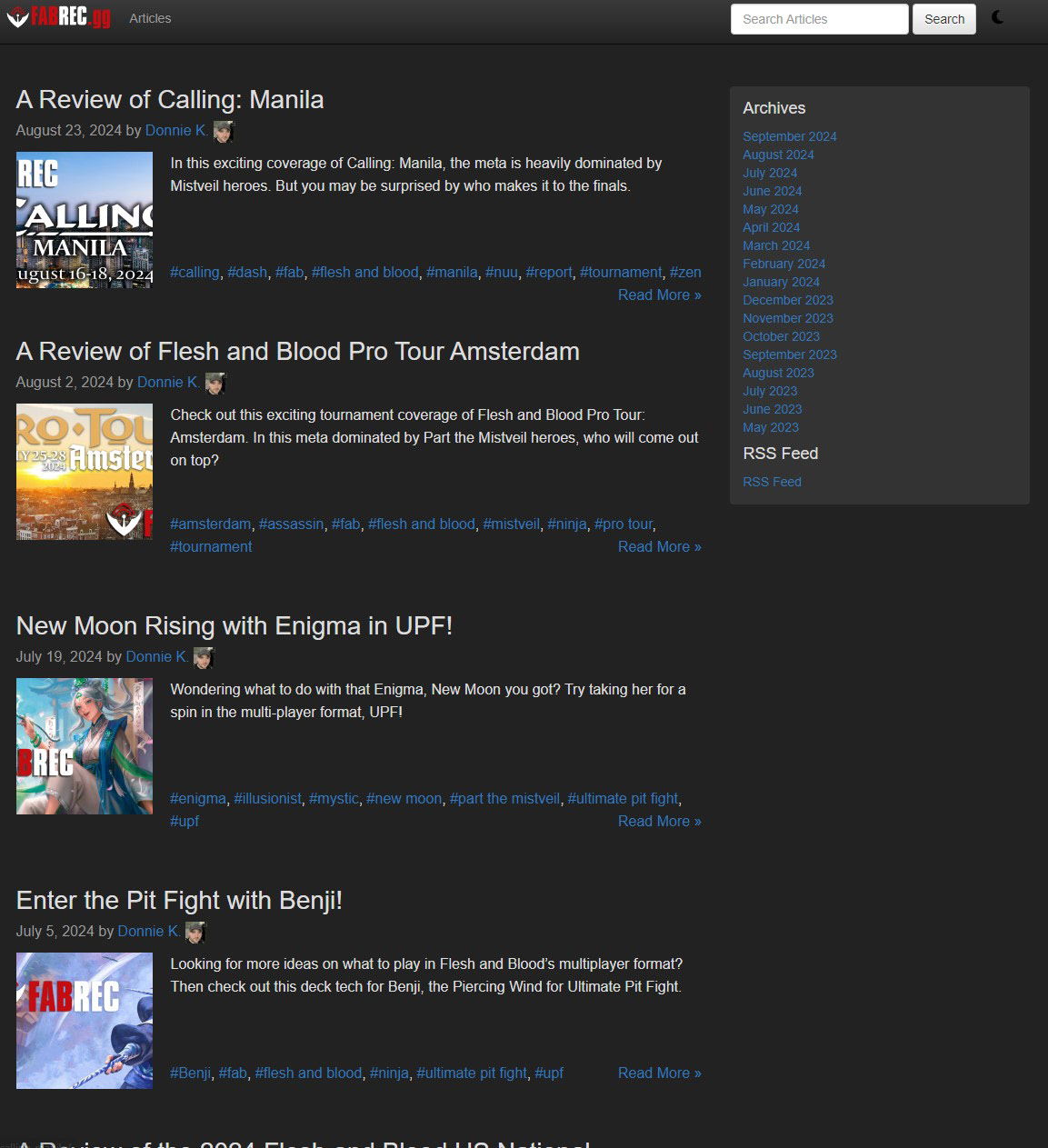Open the August 2023 archive
This screenshot has width=1048, height=1148.
[778, 373]
